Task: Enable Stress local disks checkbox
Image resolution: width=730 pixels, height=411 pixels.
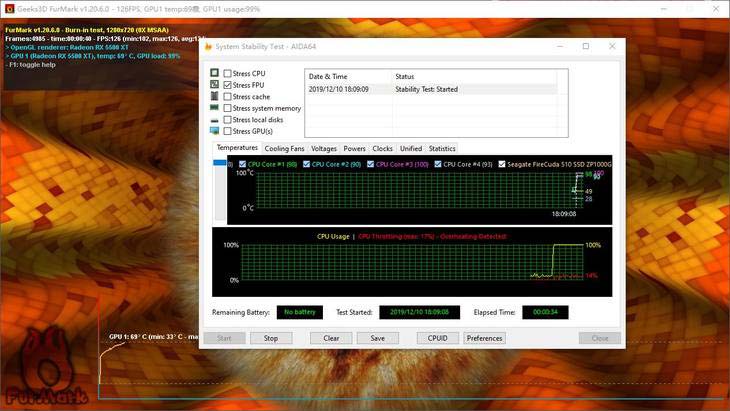Action: click(228, 120)
